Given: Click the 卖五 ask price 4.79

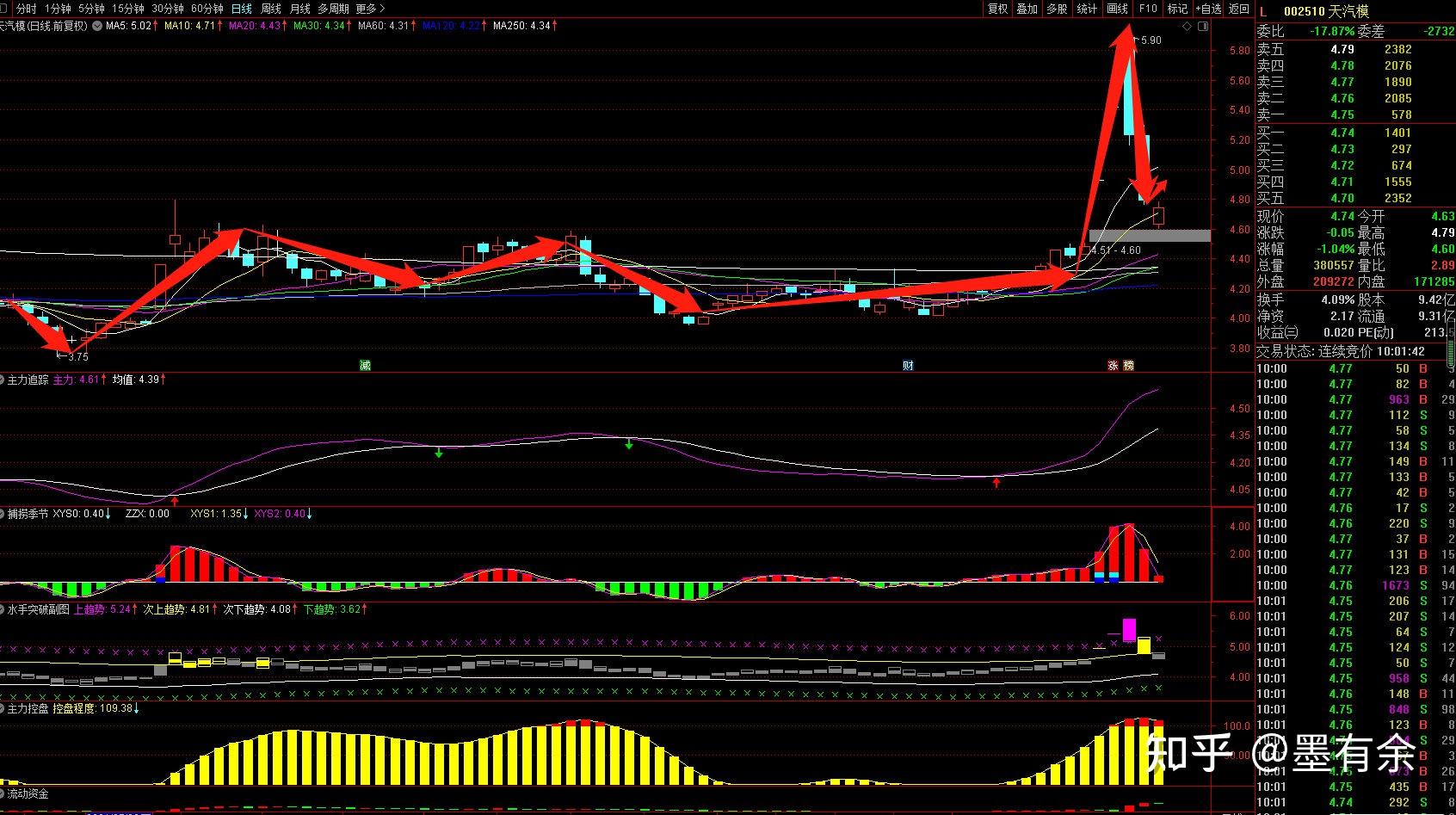Looking at the screenshot, I should coord(1342,49).
